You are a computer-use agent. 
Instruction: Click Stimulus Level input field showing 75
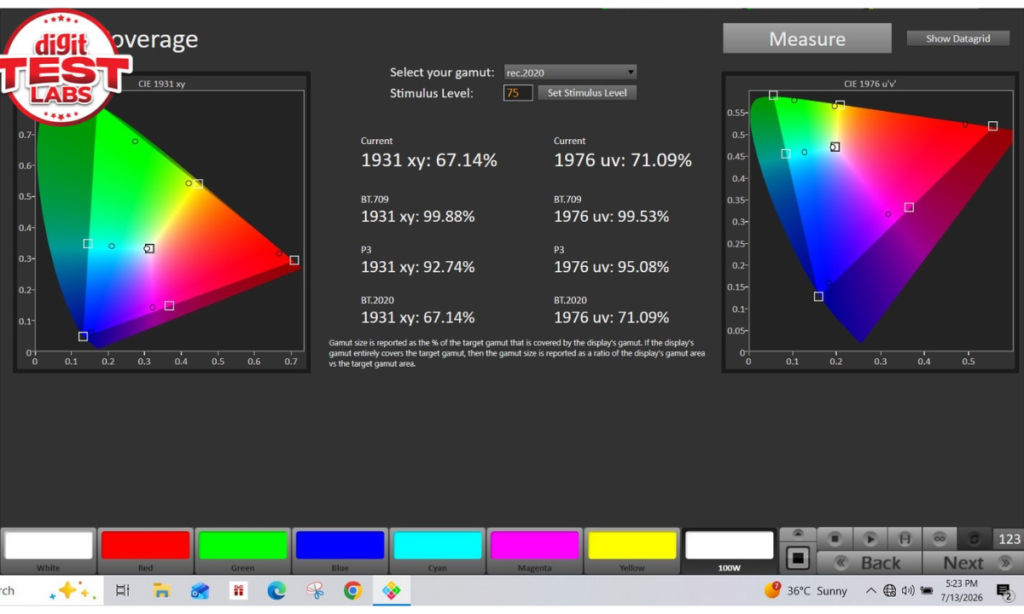click(x=518, y=93)
